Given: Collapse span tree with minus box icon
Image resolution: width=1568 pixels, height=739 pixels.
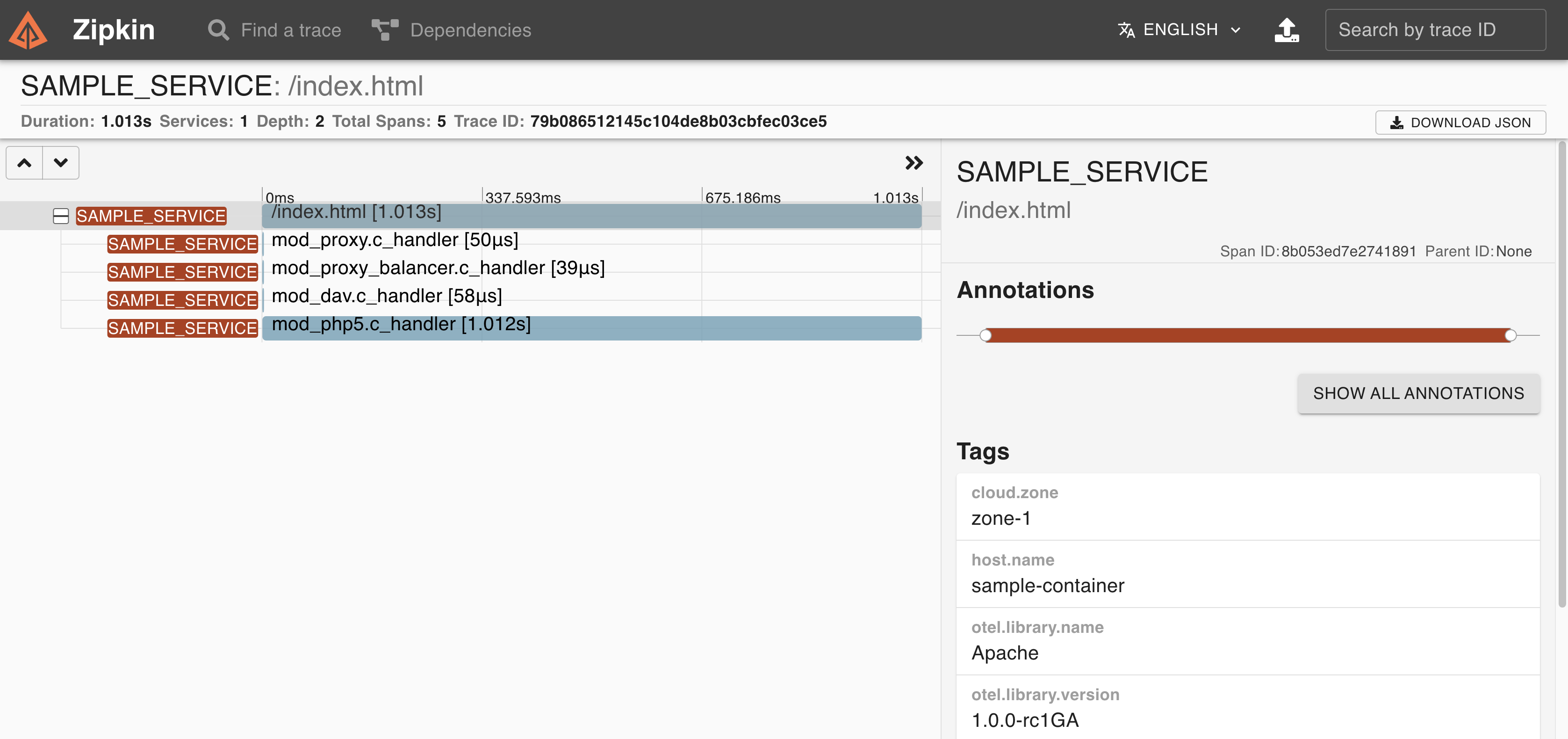Looking at the screenshot, I should click(x=61, y=216).
